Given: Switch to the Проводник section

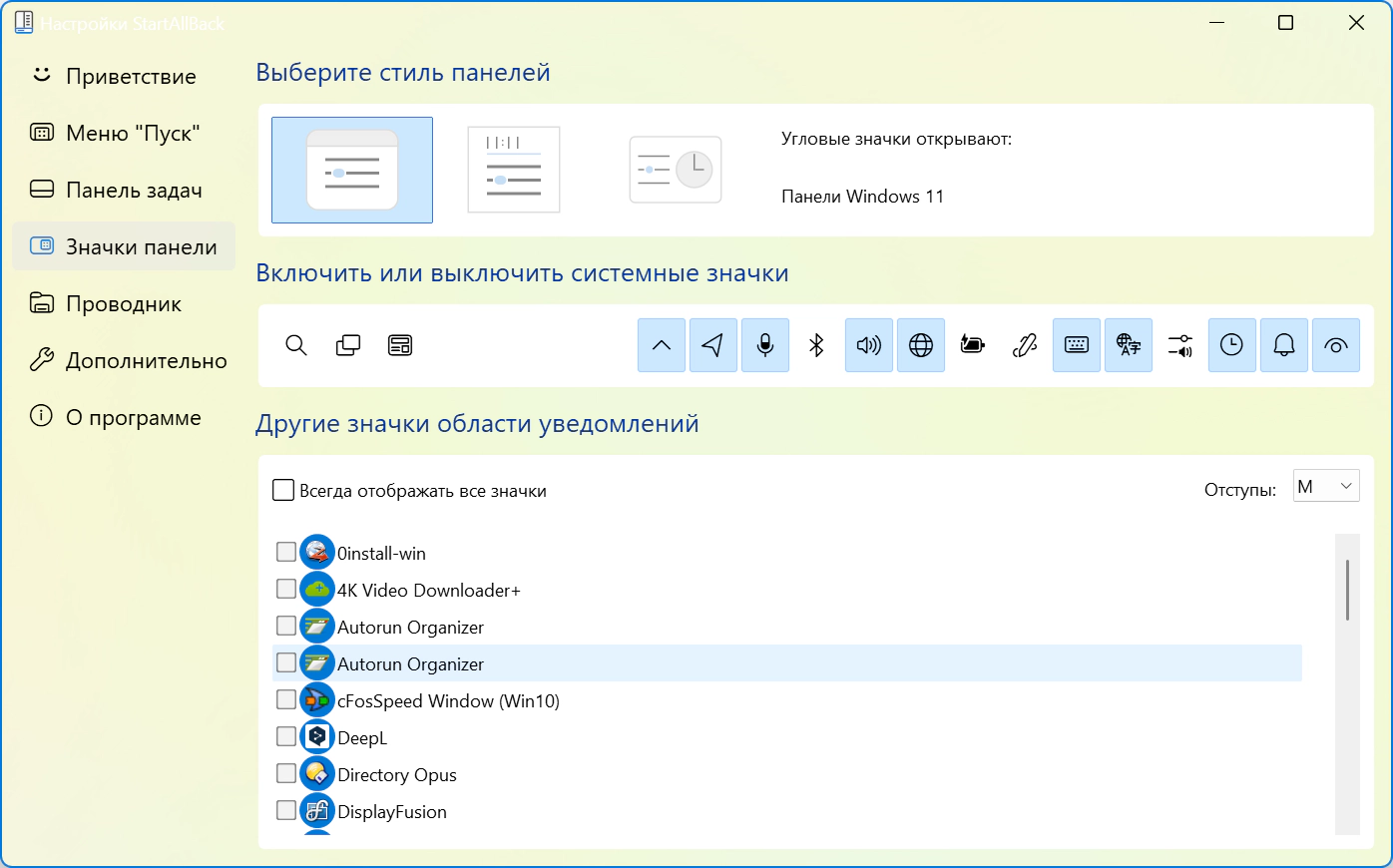Looking at the screenshot, I should (x=124, y=303).
